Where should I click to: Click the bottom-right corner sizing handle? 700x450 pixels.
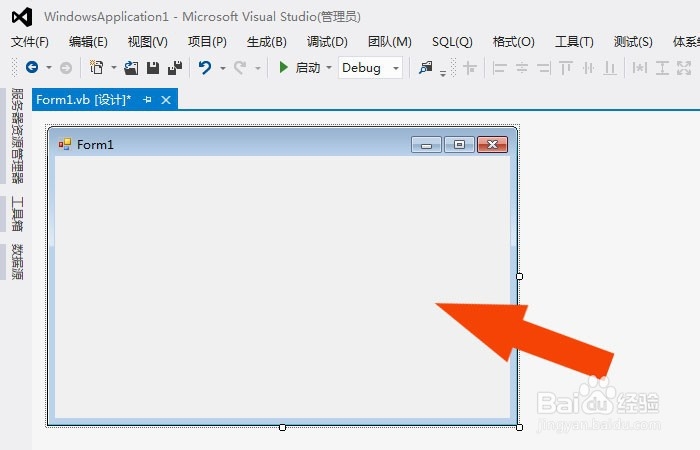point(519,427)
